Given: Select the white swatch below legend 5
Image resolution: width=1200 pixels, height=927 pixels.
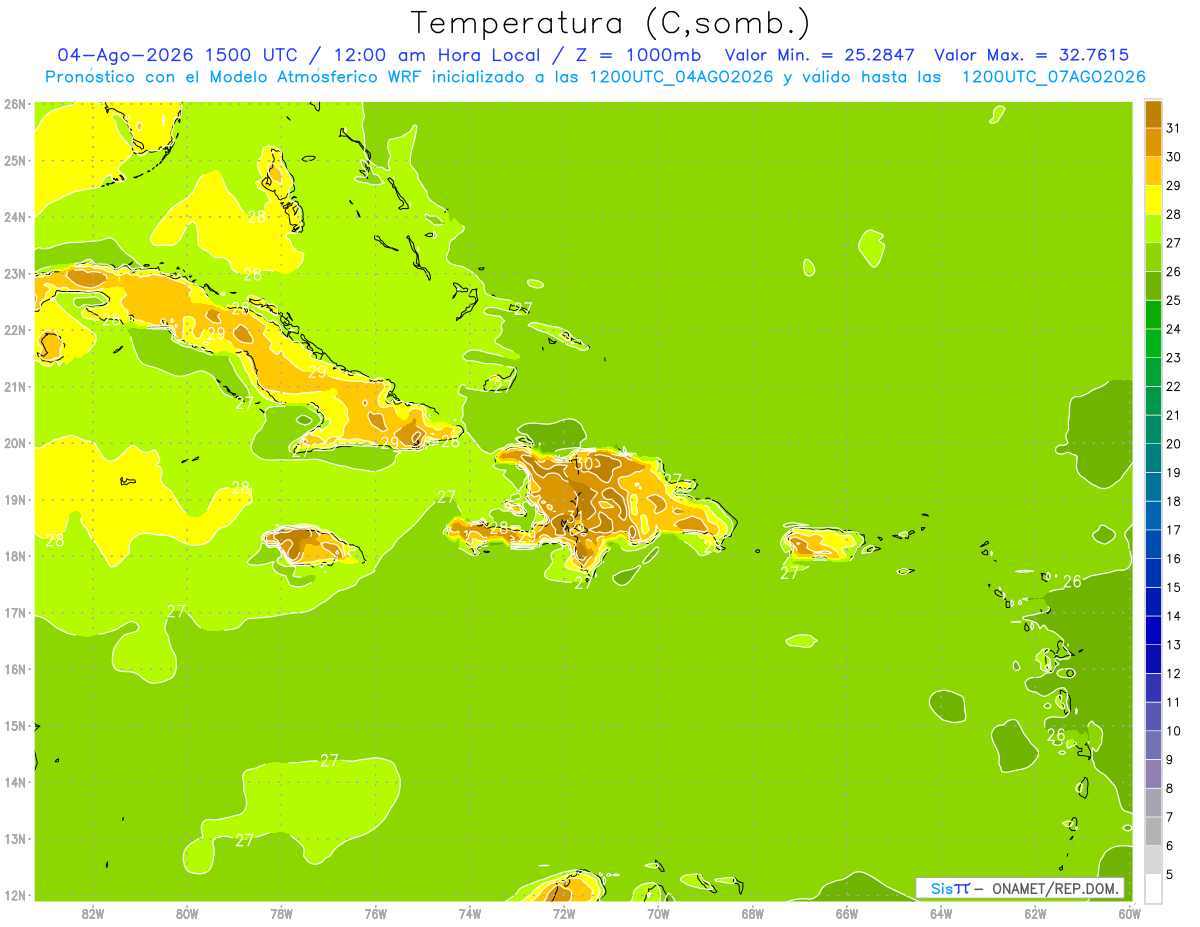Looking at the screenshot, I should 1153,888.
